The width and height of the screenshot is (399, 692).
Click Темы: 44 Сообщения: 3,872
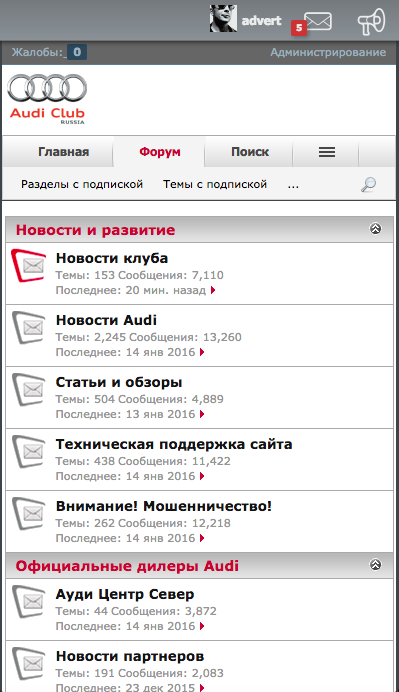pos(136,611)
